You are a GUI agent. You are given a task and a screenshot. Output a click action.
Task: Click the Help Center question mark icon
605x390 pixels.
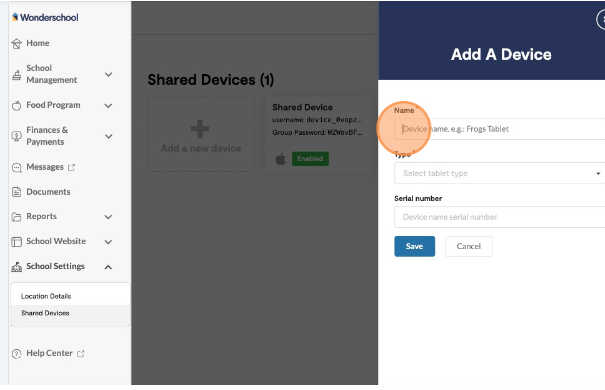tap(16, 354)
